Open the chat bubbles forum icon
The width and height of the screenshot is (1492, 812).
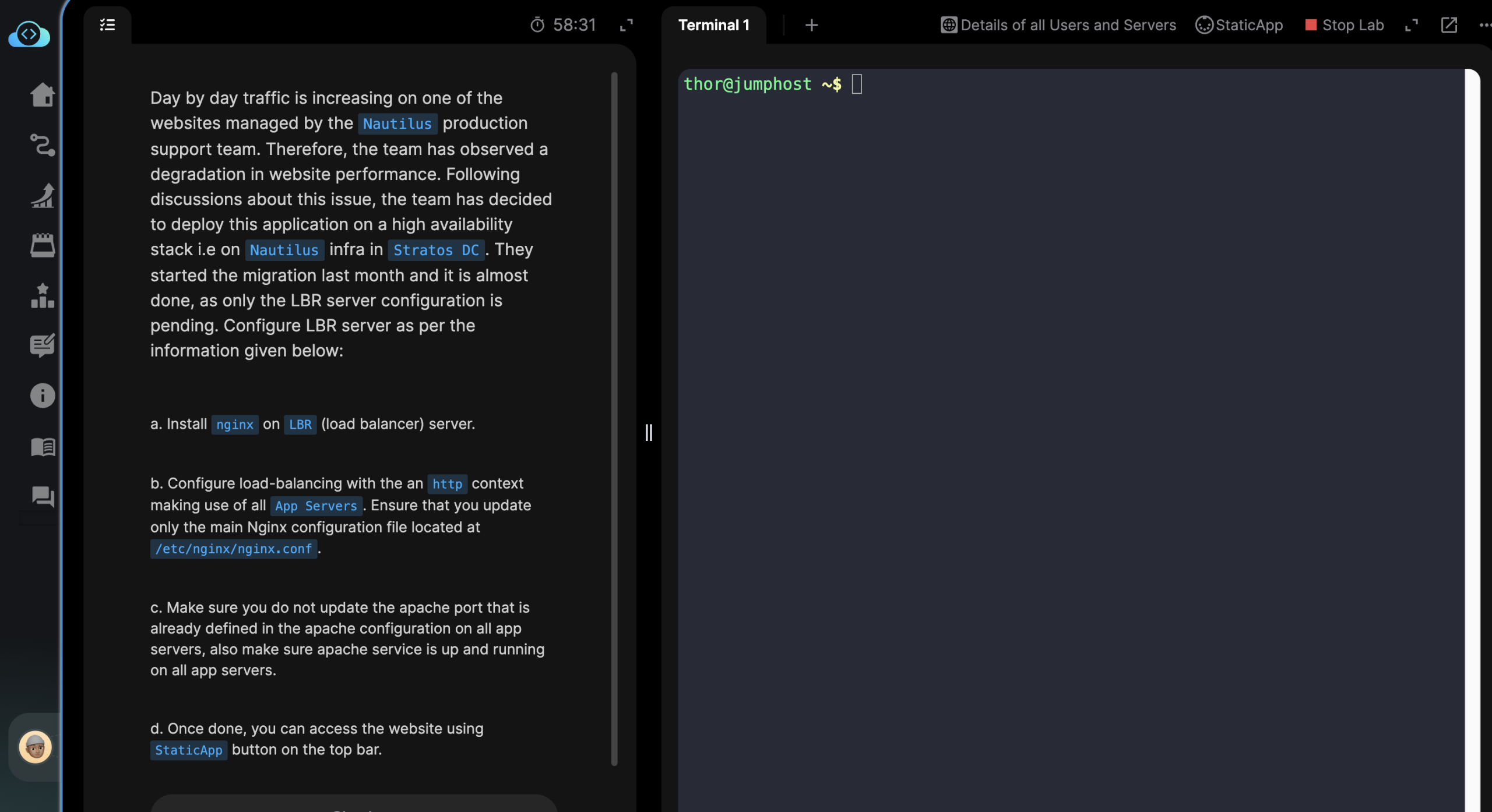coord(43,496)
